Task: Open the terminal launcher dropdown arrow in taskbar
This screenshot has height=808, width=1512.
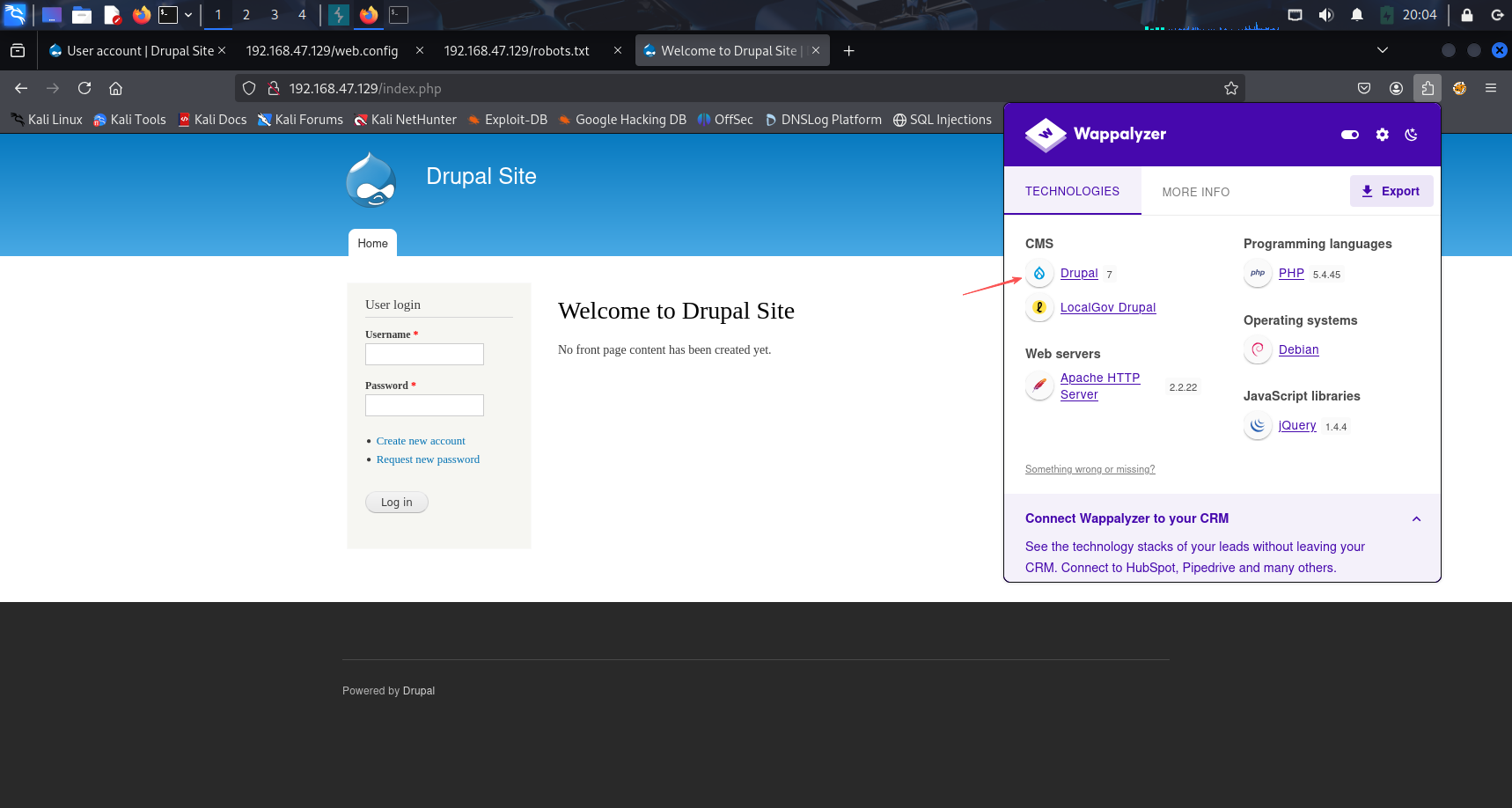Action: click(188, 15)
